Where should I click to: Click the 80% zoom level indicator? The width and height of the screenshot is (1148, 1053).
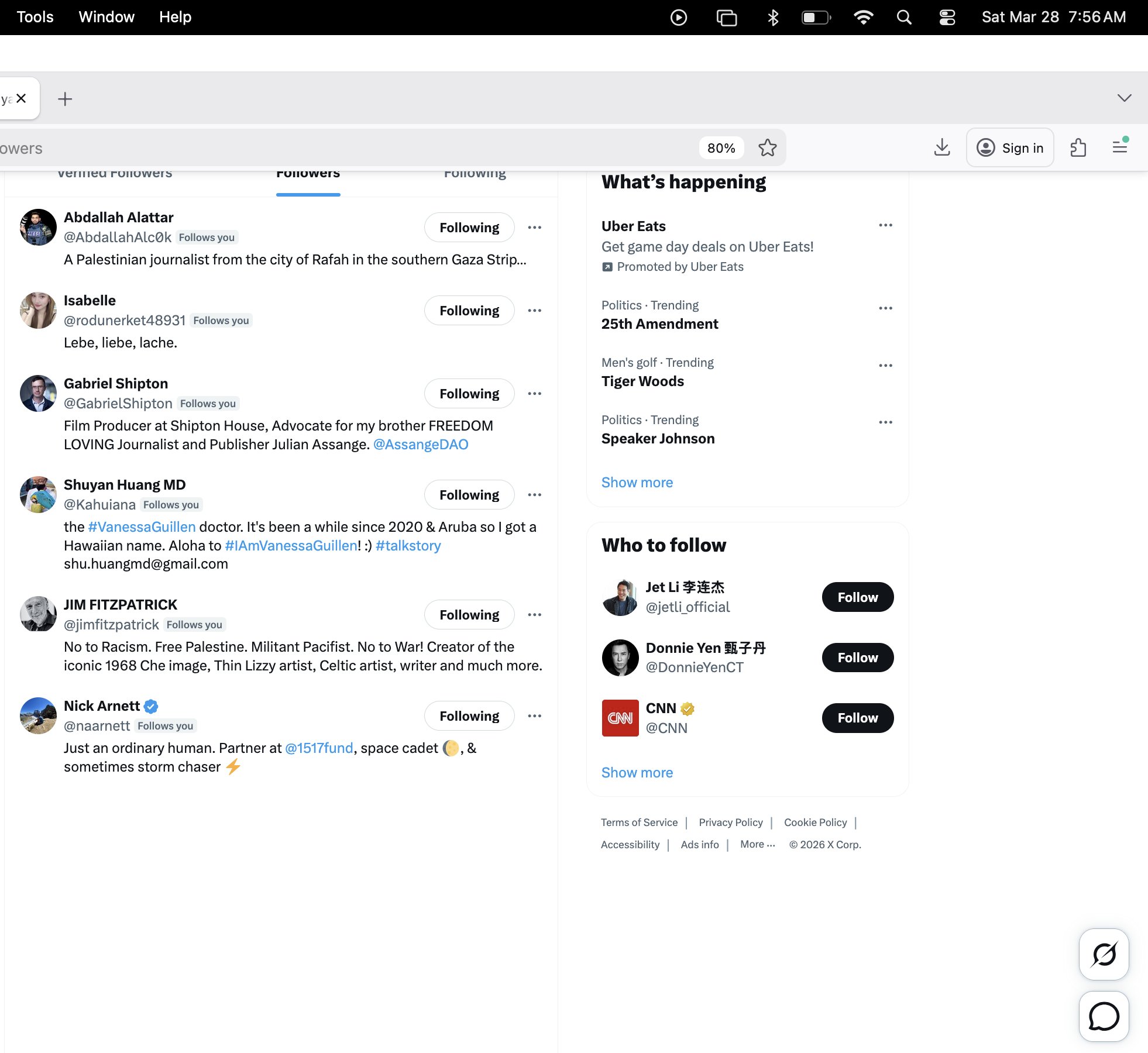point(721,148)
